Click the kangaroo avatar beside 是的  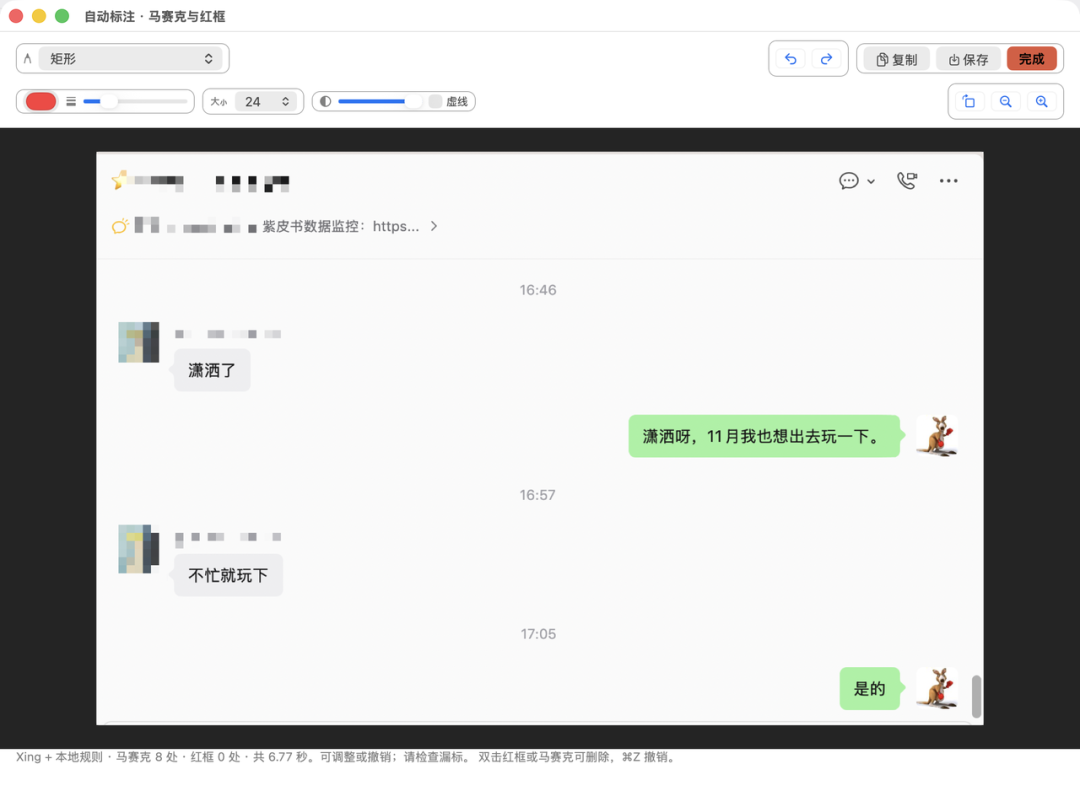click(x=937, y=688)
